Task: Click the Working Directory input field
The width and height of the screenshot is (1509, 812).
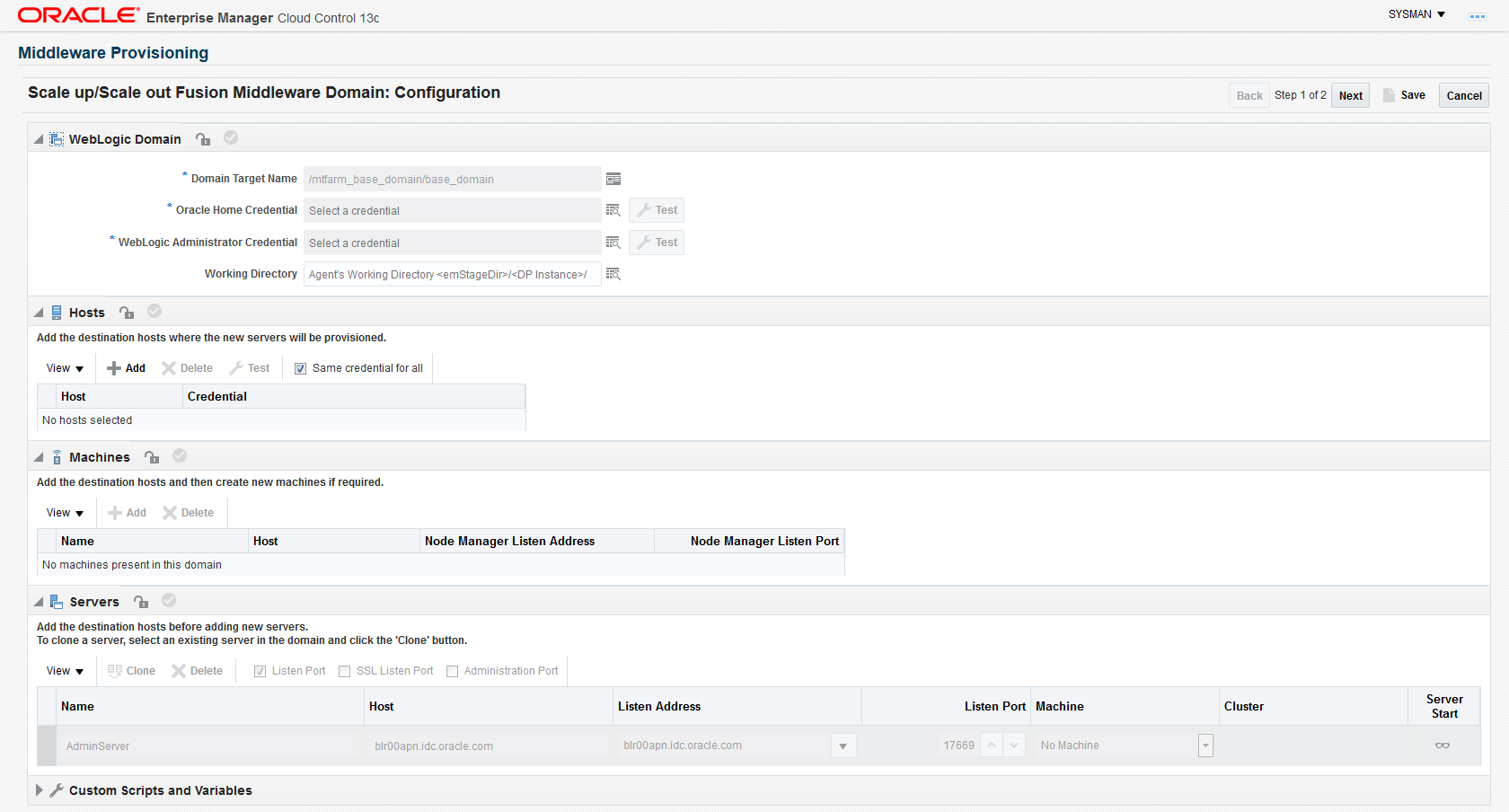Action: coord(452,274)
